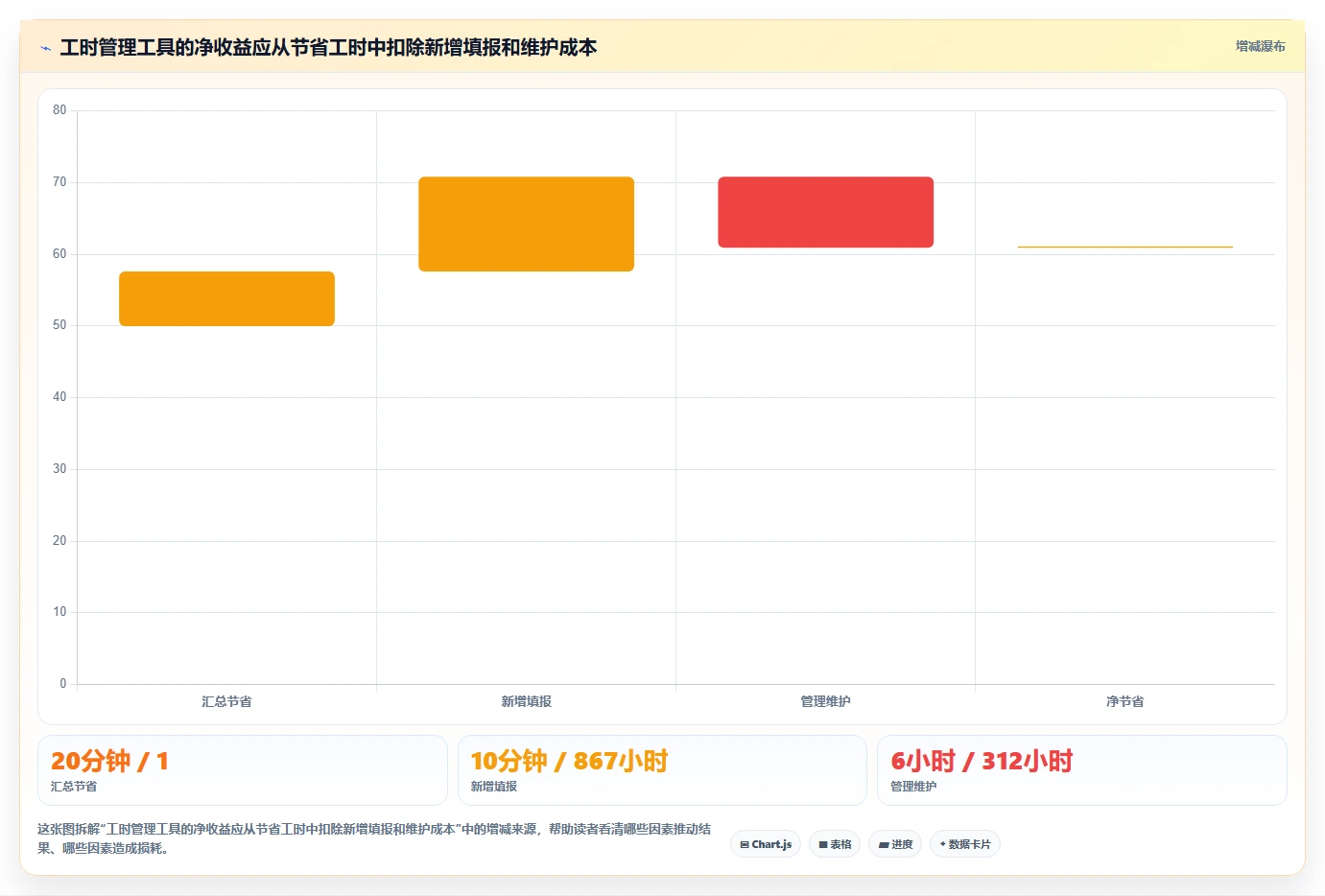Click the 60 y-axis tick label
The width and height of the screenshot is (1325, 896).
coord(59,254)
